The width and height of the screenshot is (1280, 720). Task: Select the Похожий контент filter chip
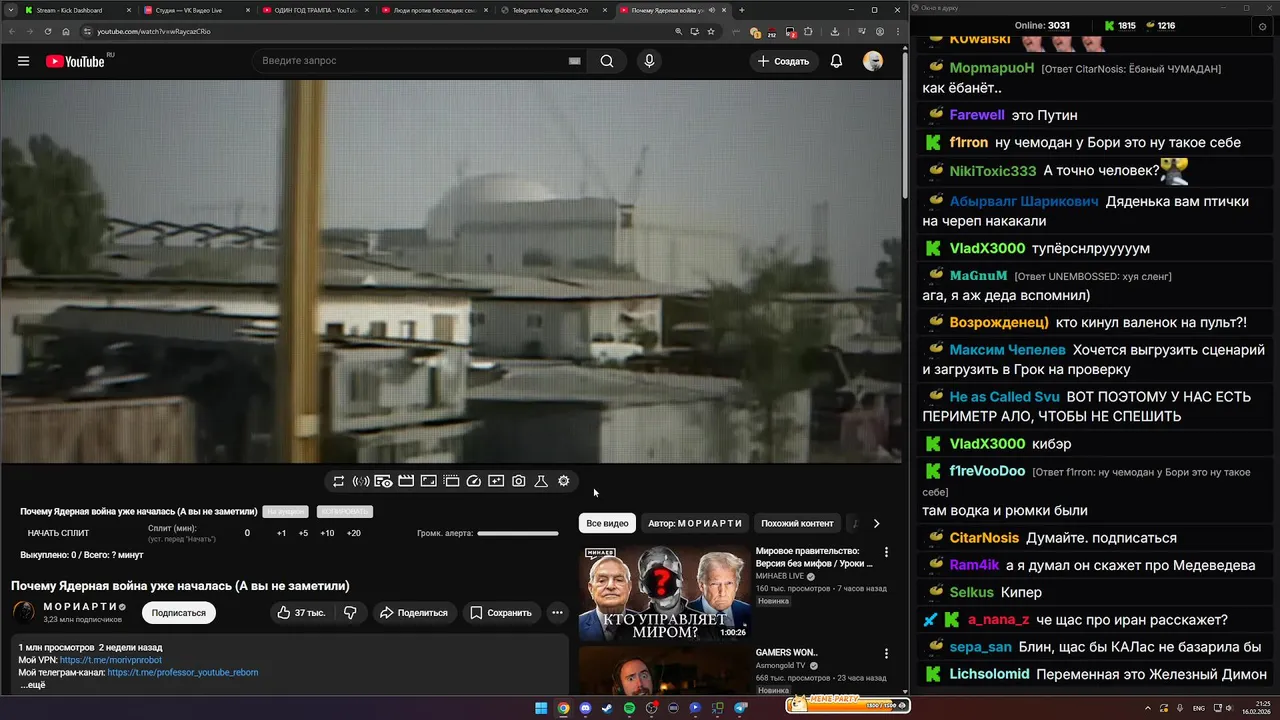pyautogui.click(x=797, y=523)
